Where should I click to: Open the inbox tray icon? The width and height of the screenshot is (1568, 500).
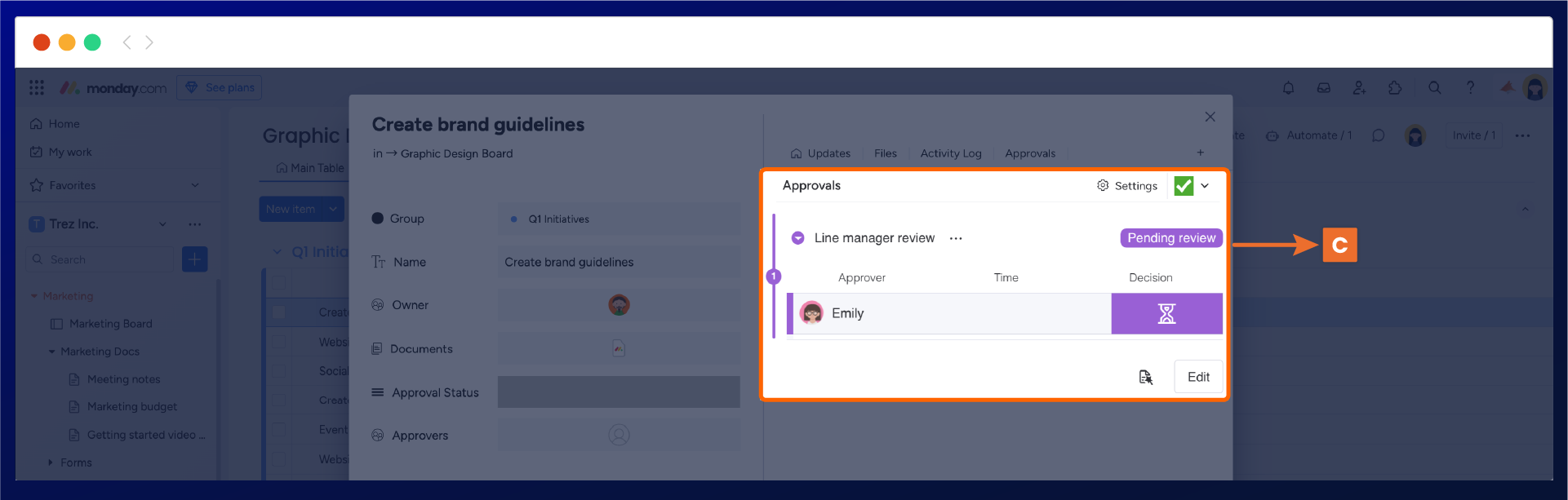(x=1324, y=88)
